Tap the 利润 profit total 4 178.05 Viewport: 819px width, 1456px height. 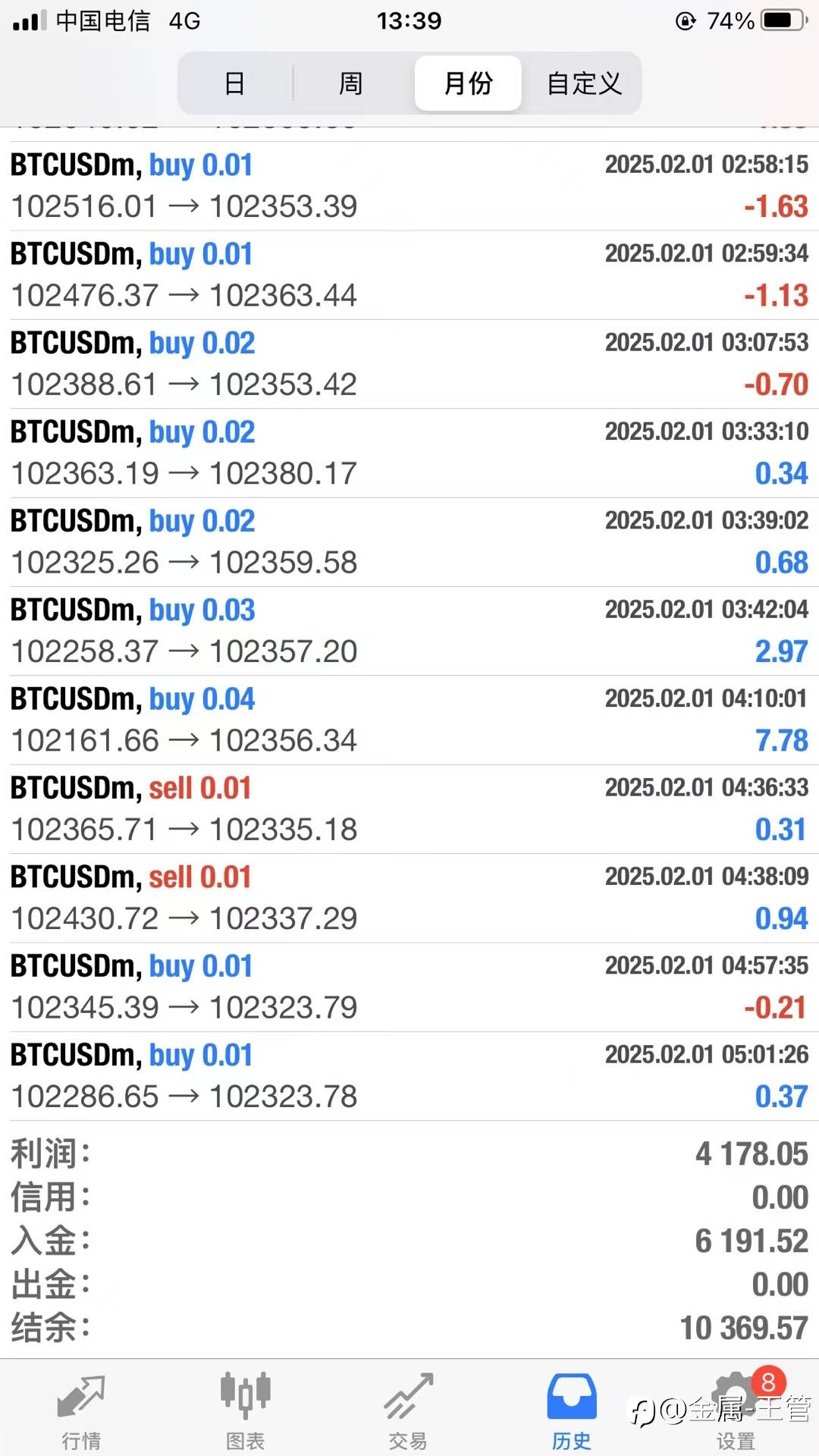coord(752,1154)
